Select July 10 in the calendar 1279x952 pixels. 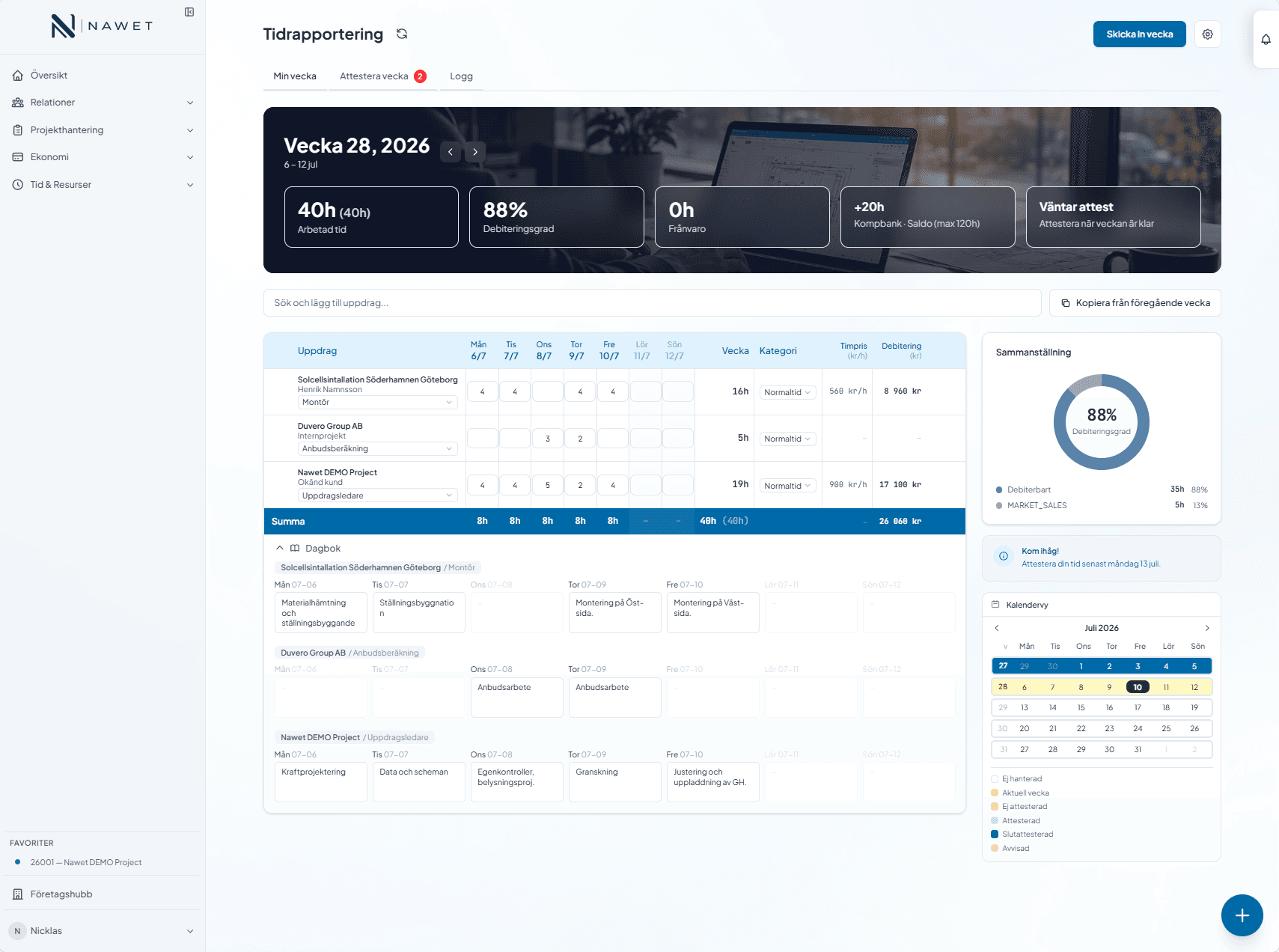click(x=1138, y=687)
